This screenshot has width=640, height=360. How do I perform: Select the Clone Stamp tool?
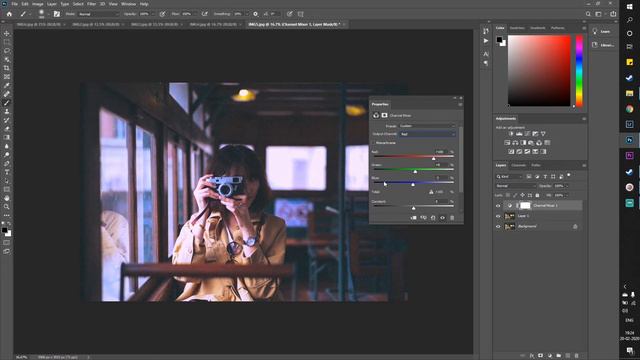click(7, 111)
